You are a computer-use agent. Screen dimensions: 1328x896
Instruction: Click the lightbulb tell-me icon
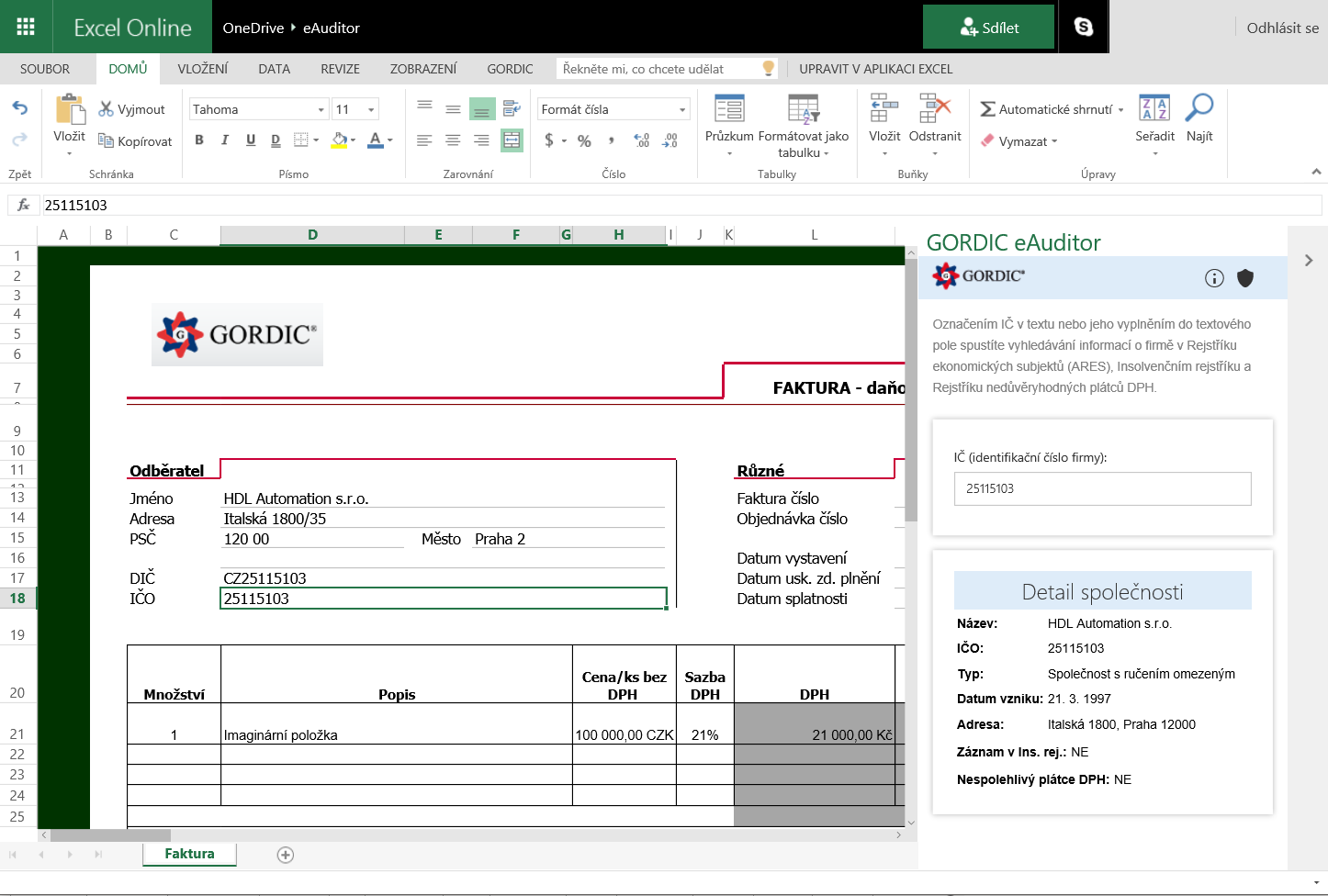tap(769, 68)
